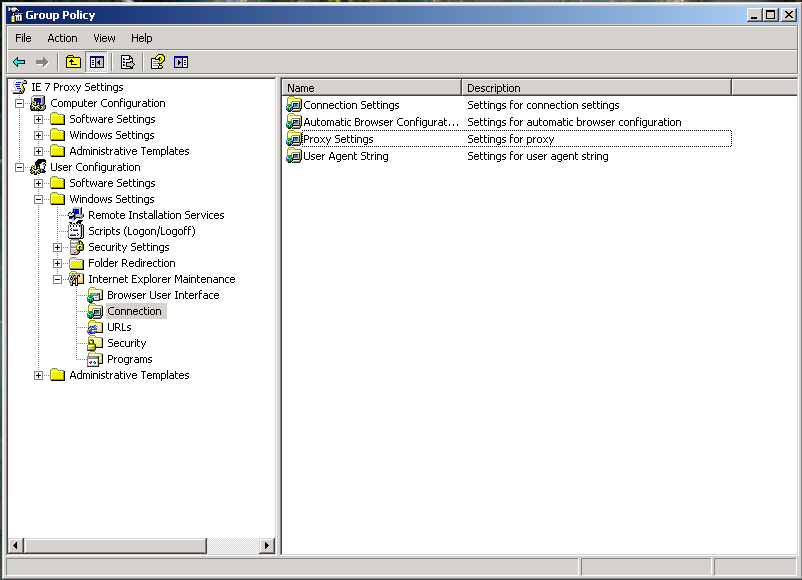The height and width of the screenshot is (580, 802).
Task: Click the Folder Redirection folder icon
Action: click(x=76, y=263)
